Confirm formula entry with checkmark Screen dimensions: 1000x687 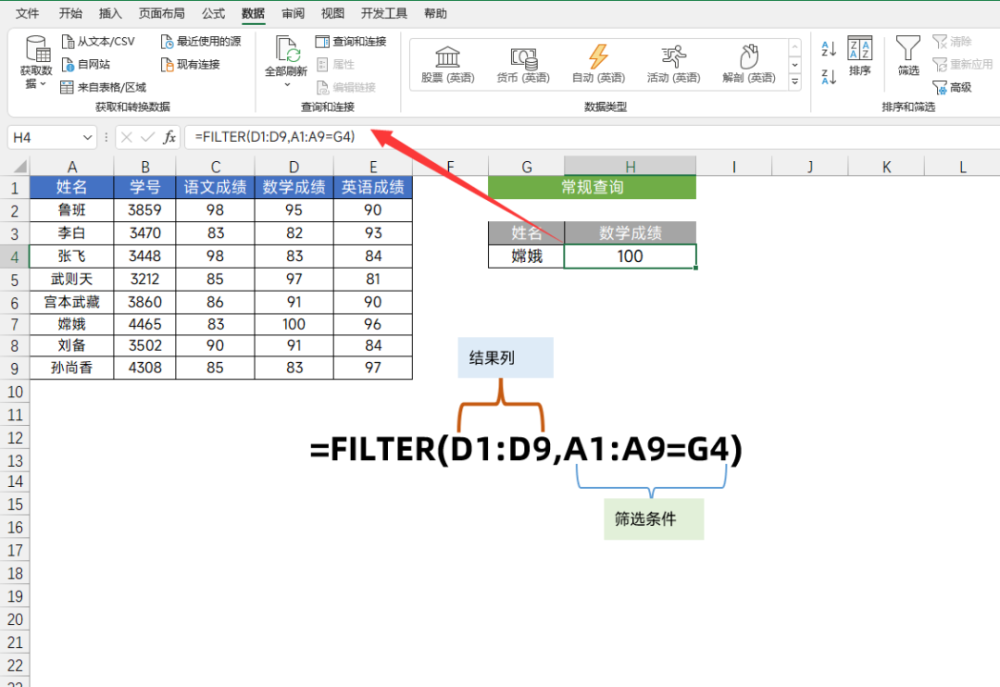148,137
